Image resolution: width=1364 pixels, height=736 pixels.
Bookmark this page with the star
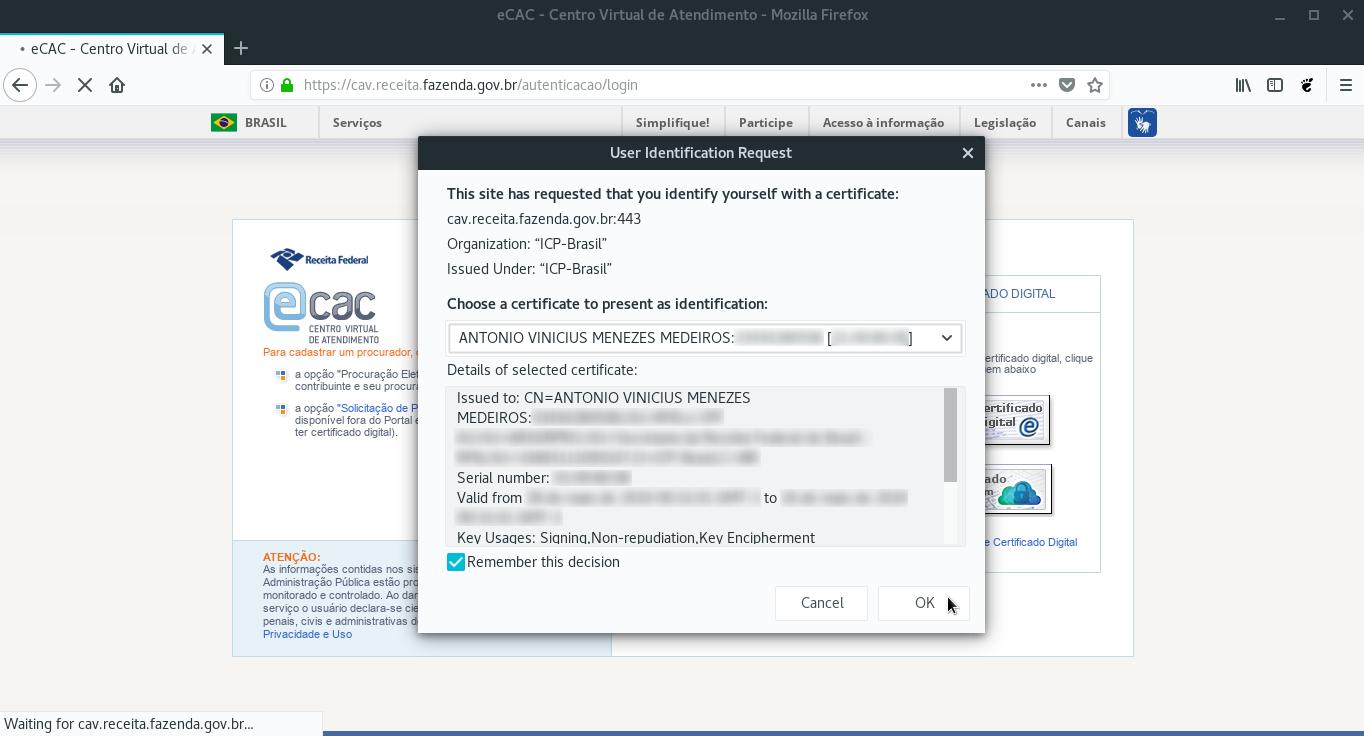(x=1095, y=85)
